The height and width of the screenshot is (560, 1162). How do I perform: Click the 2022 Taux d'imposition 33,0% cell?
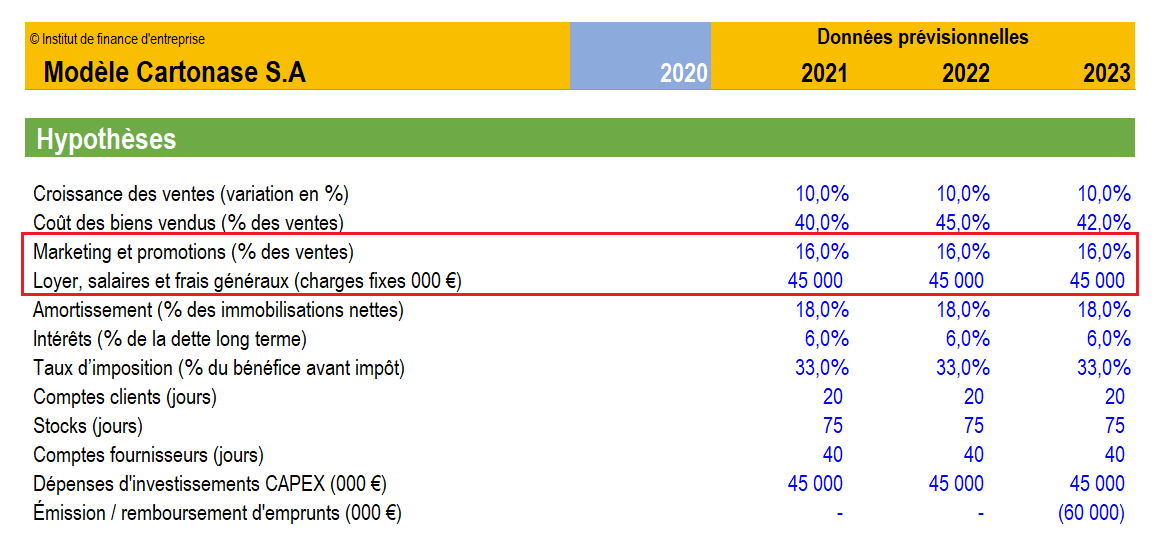point(963,367)
